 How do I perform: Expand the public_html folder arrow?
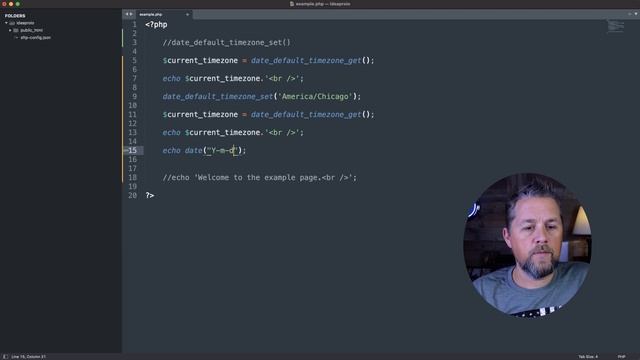tap(10, 30)
